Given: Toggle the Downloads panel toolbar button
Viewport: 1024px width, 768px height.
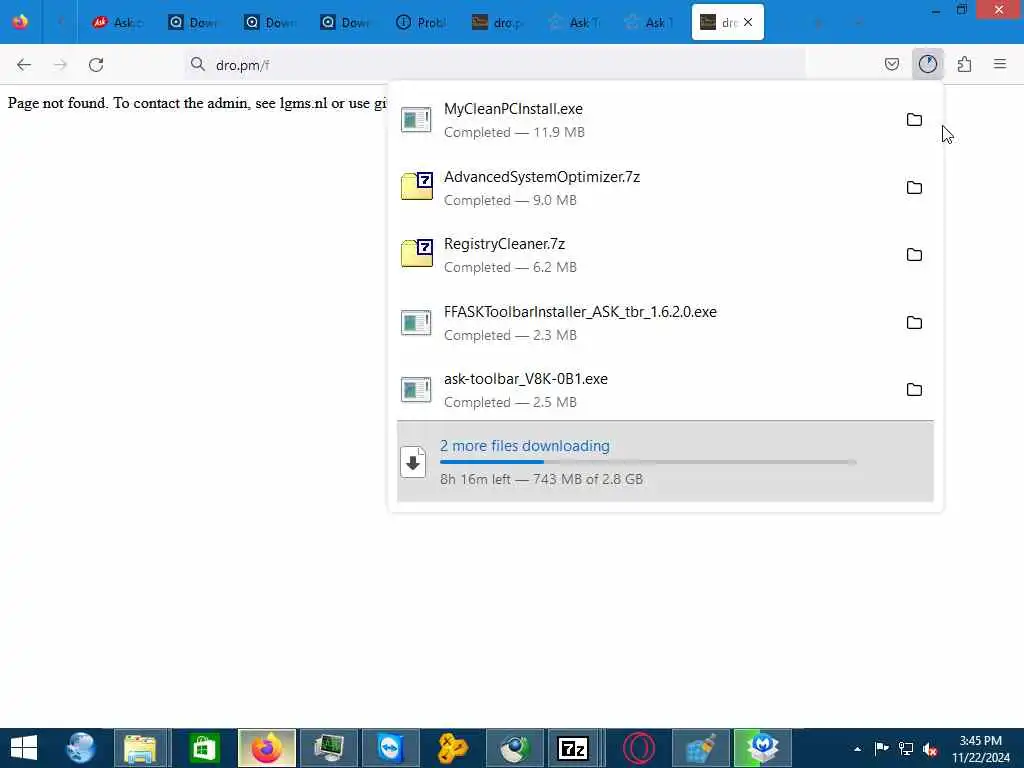Looking at the screenshot, I should pos(928,64).
